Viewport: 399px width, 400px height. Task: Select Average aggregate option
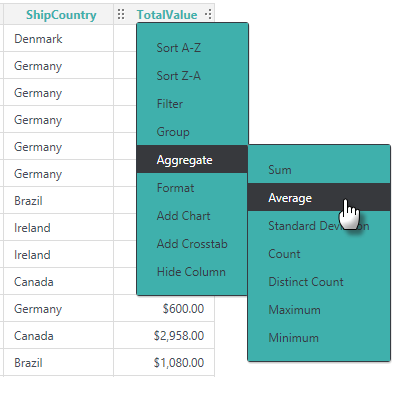tap(319, 197)
